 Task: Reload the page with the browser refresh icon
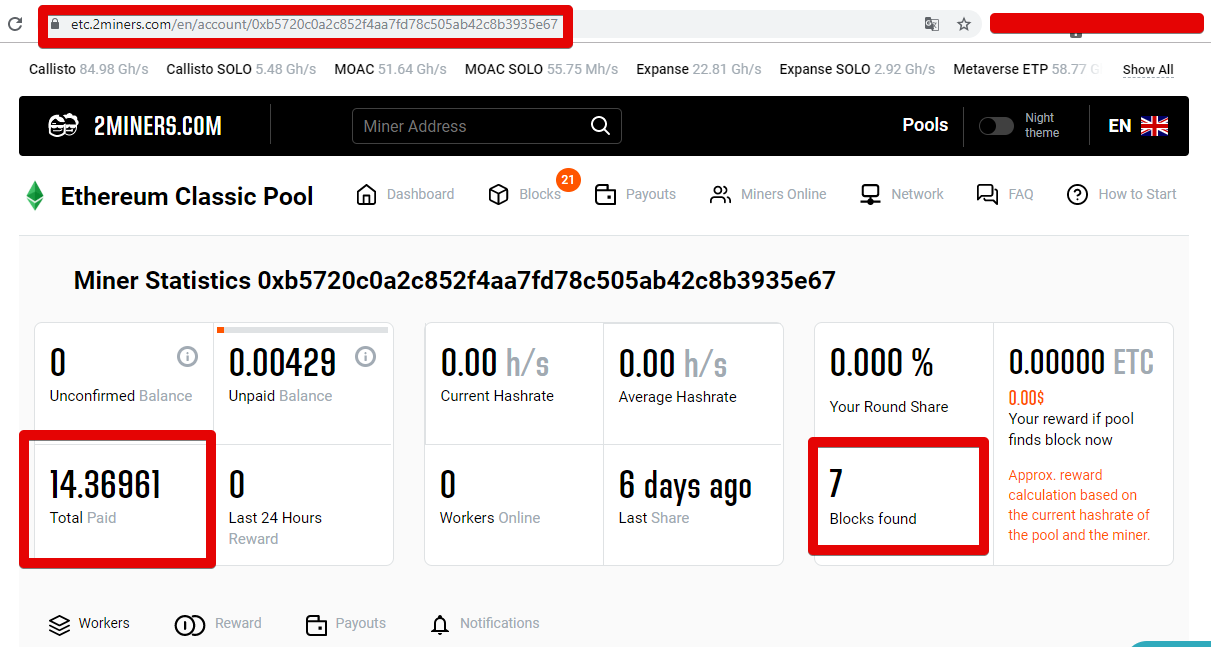(15, 24)
